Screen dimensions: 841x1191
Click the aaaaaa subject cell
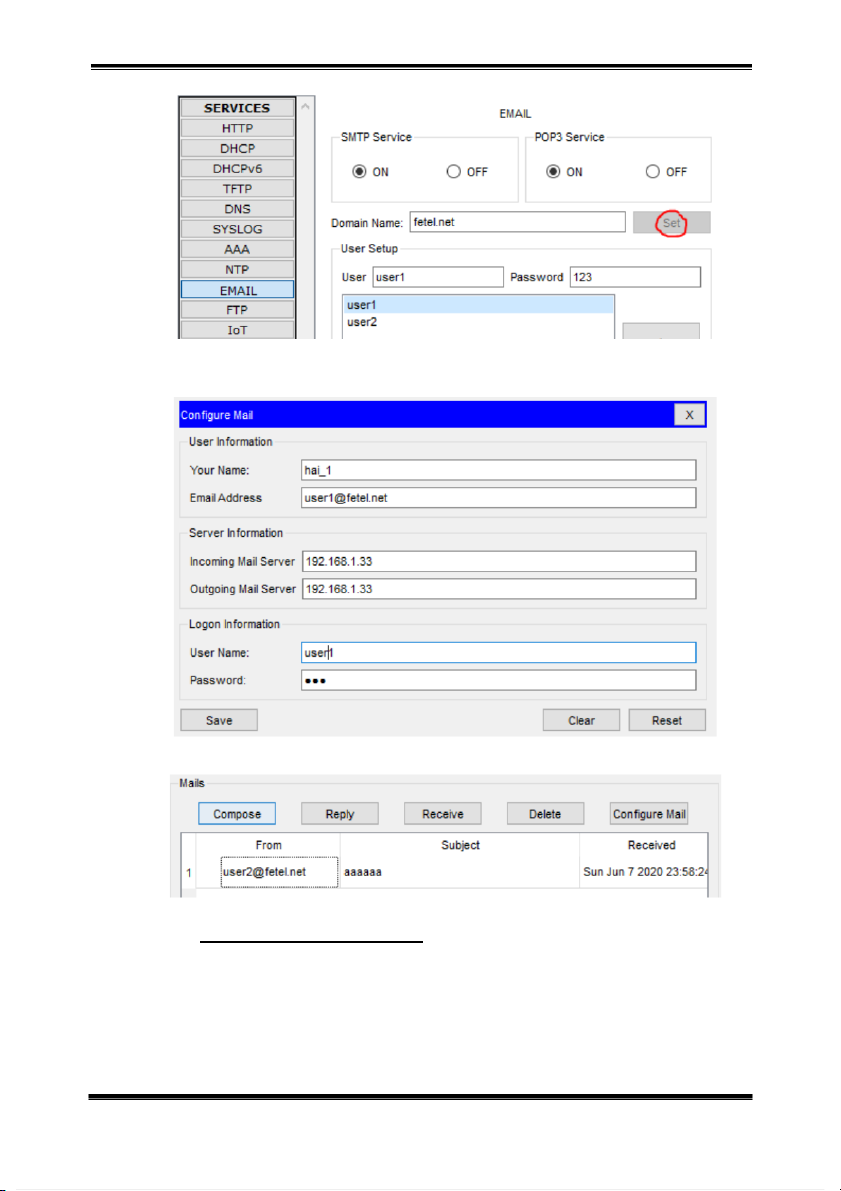(460, 872)
